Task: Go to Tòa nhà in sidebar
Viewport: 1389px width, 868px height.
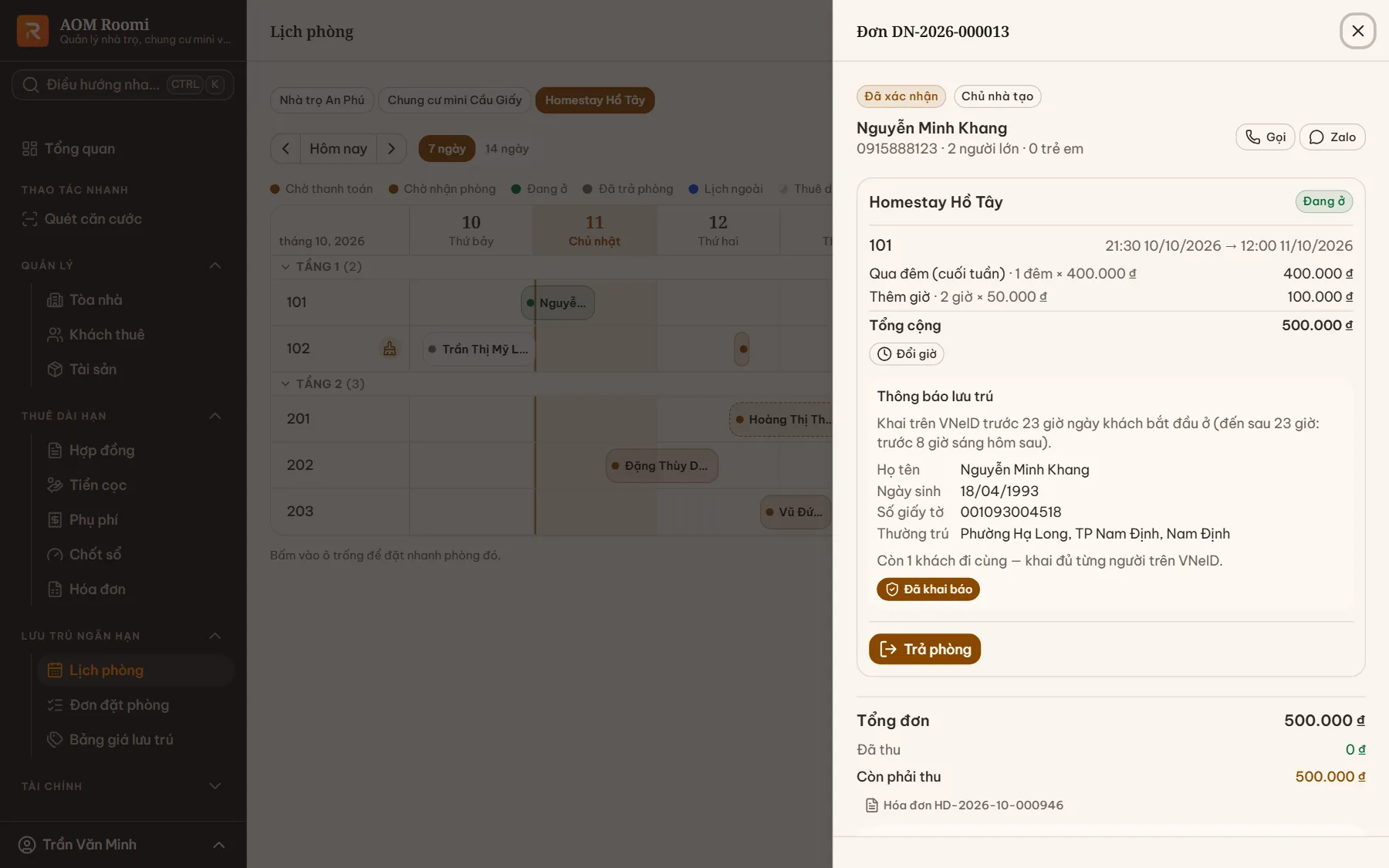Action: tap(135, 299)
